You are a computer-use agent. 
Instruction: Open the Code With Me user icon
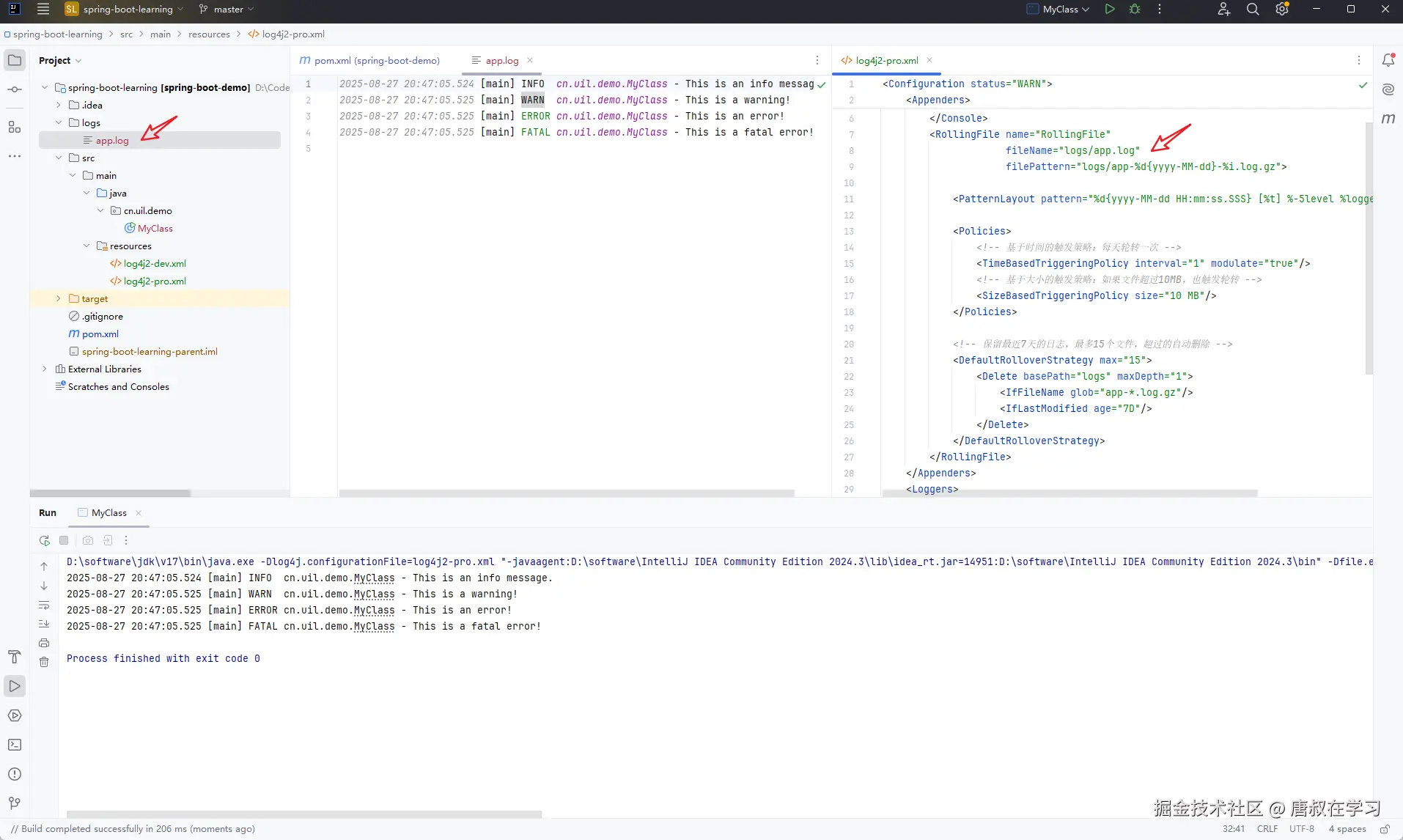[1223, 10]
